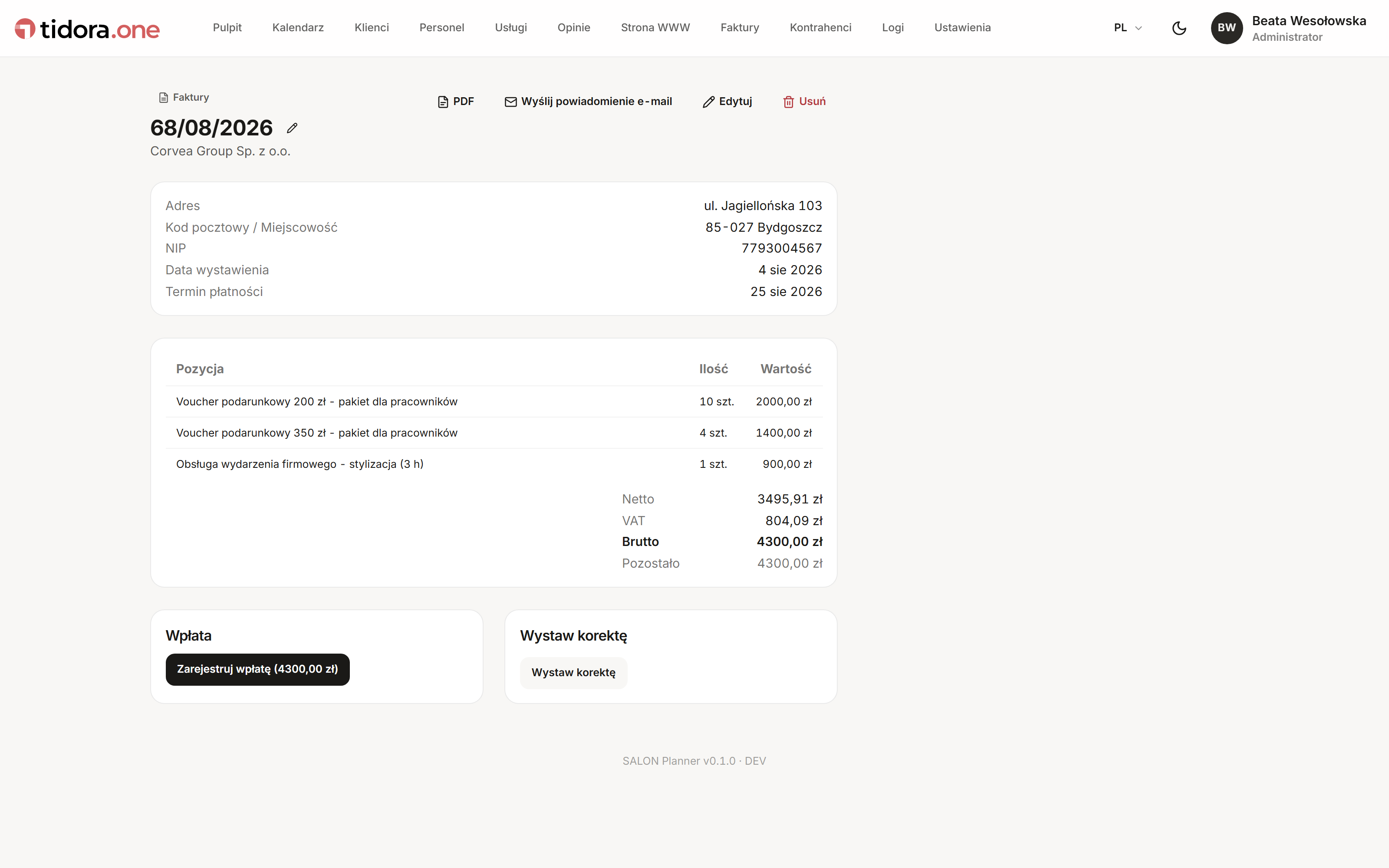Click postal code 85-027 Bydgoszcz

764,227
